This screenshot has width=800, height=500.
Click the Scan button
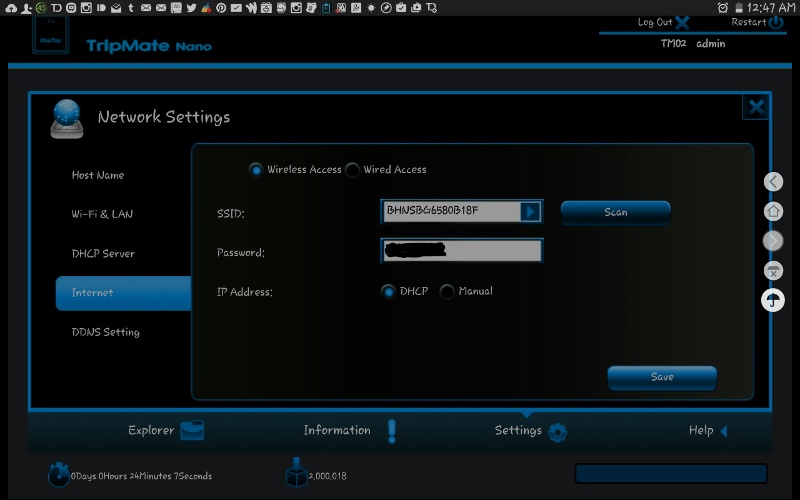[x=616, y=212]
